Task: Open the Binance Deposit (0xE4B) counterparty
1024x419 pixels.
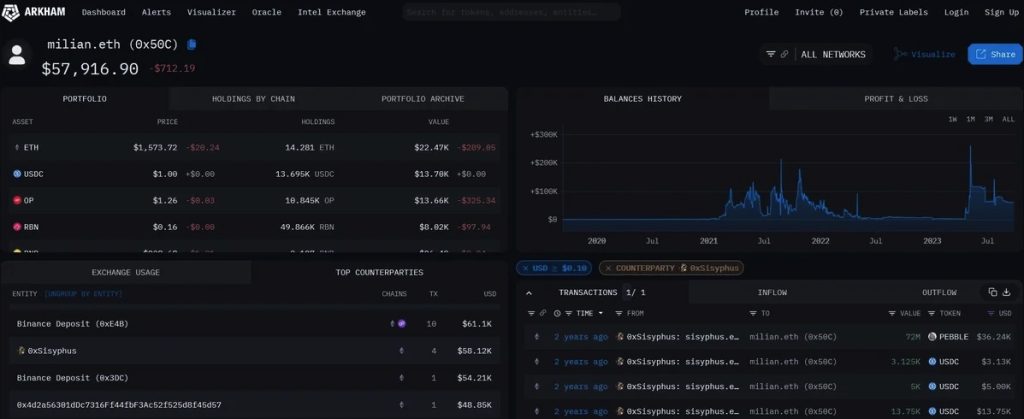Action: click(x=72, y=324)
